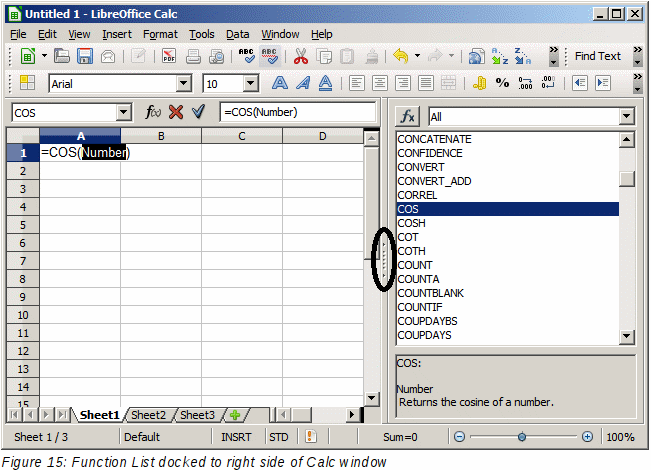Select COUNTIF in the function list
The height and width of the screenshot is (471, 652).
(507, 307)
